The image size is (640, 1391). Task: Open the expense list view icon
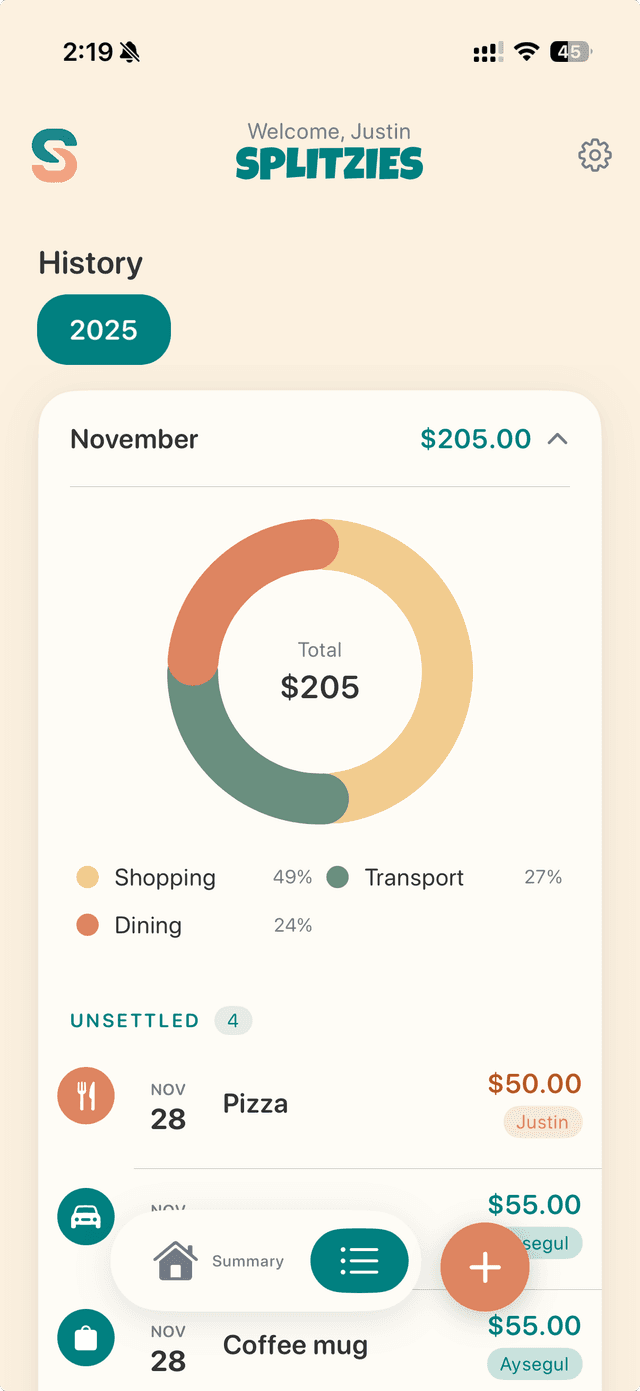[360, 1261]
